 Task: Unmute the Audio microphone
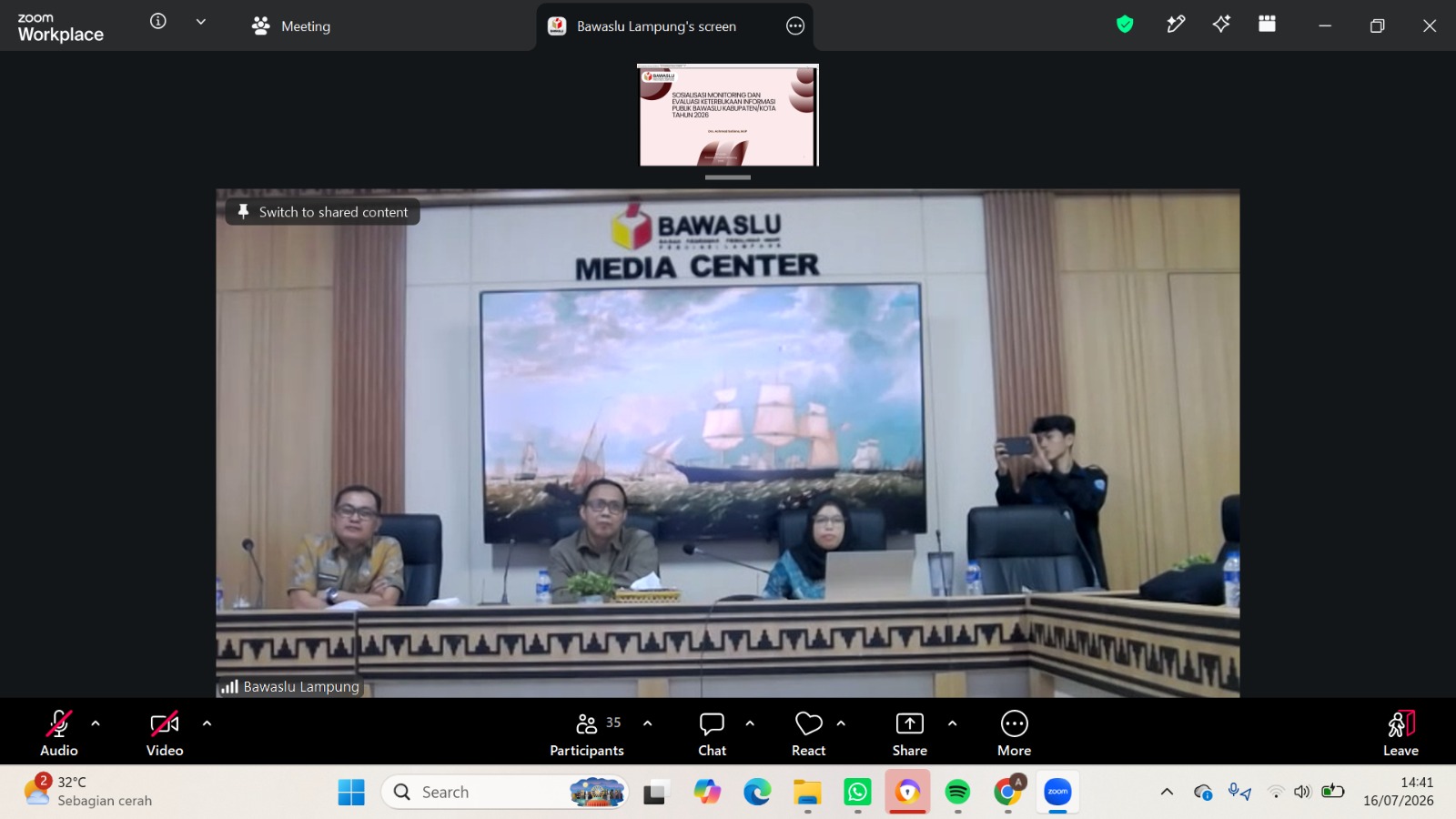click(x=59, y=734)
